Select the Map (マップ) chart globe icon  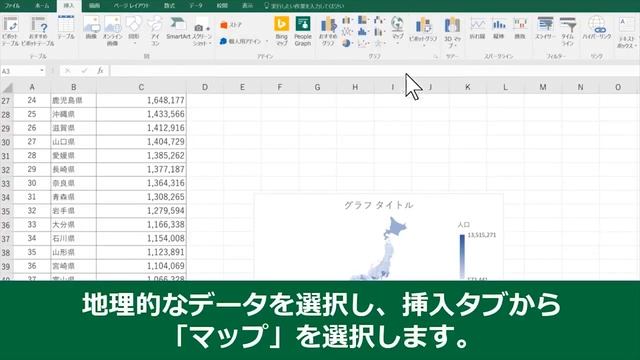pos(397,24)
